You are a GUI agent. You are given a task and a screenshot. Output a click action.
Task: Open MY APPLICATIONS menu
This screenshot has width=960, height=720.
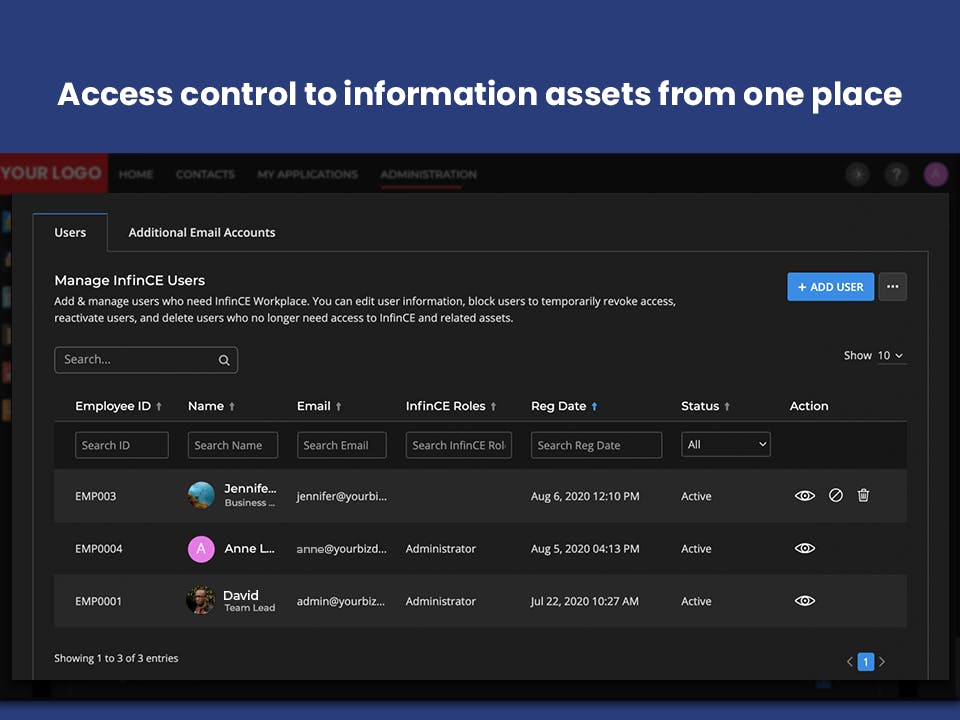pyautogui.click(x=307, y=174)
